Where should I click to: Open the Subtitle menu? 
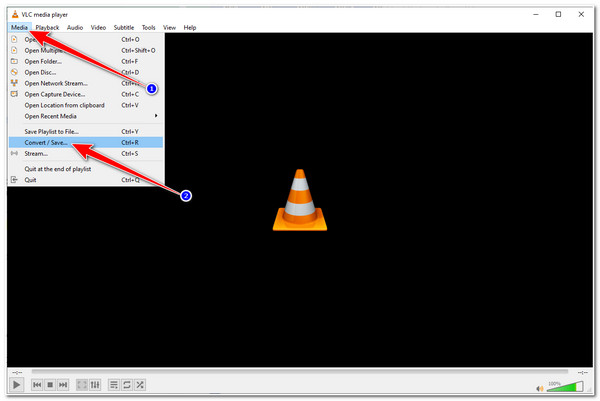pyautogui.click(x=124, y=28)
